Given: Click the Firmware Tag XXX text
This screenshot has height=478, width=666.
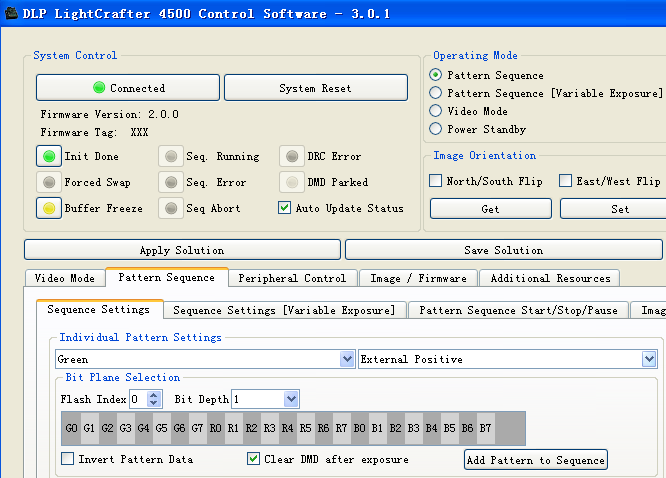Looking at the screenshot, I should click(94, 132).
